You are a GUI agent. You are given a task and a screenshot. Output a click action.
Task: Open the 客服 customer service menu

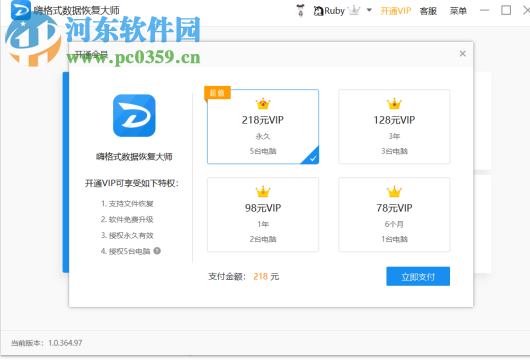click(x=428, y=11)
